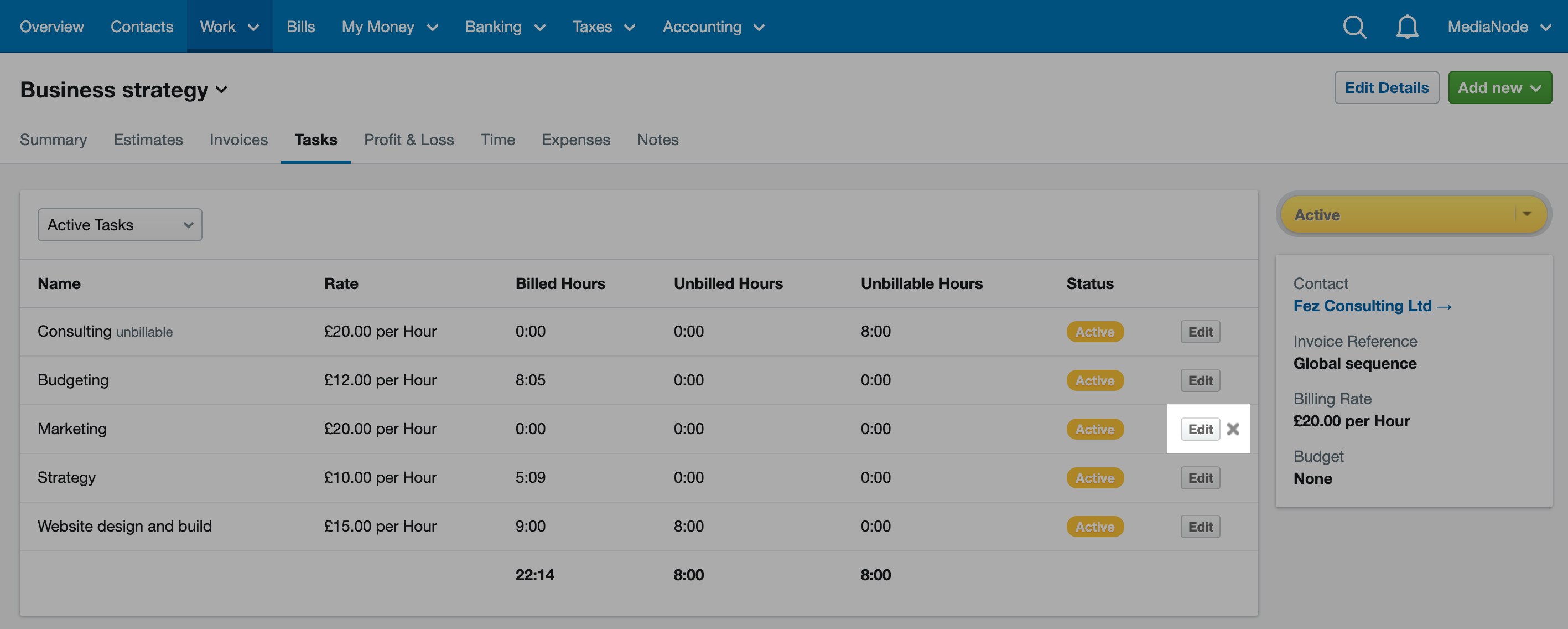Edit the Strategy task

(1201, 478)
